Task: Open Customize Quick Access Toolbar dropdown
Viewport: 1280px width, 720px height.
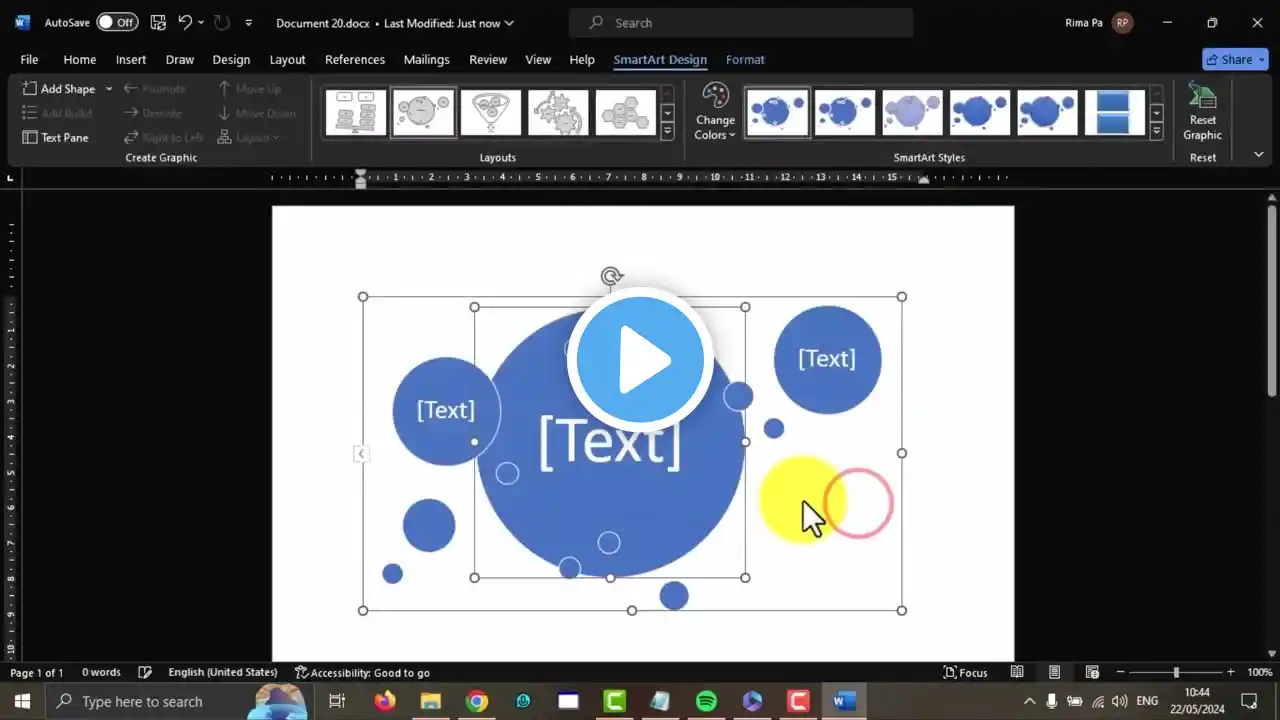Action: 248,22
